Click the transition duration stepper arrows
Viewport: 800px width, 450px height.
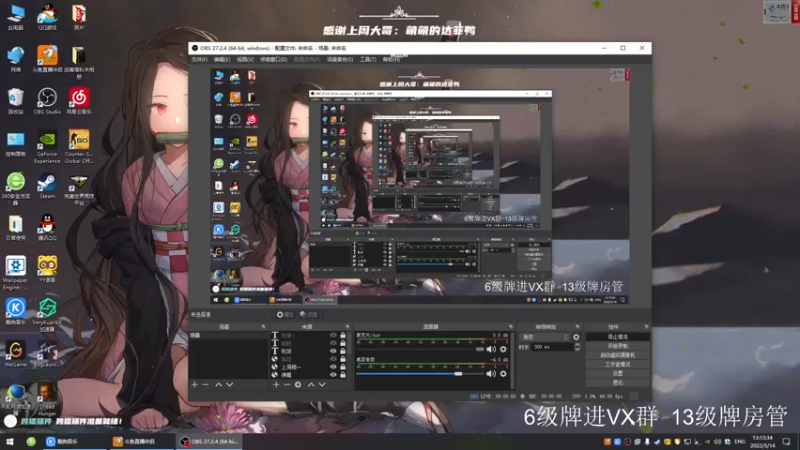[x=577, y=347]
